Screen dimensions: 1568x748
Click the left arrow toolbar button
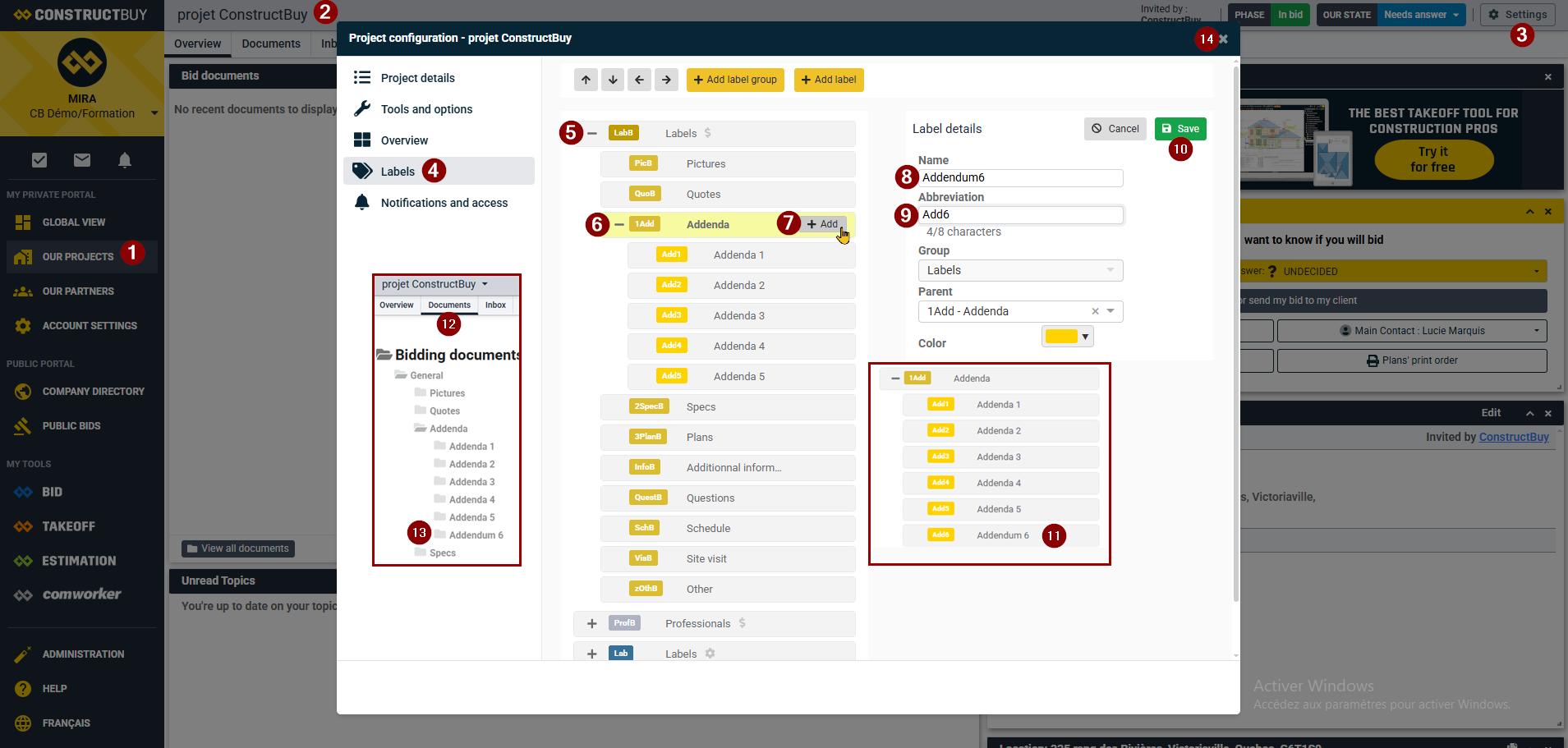tap(640, 80)
